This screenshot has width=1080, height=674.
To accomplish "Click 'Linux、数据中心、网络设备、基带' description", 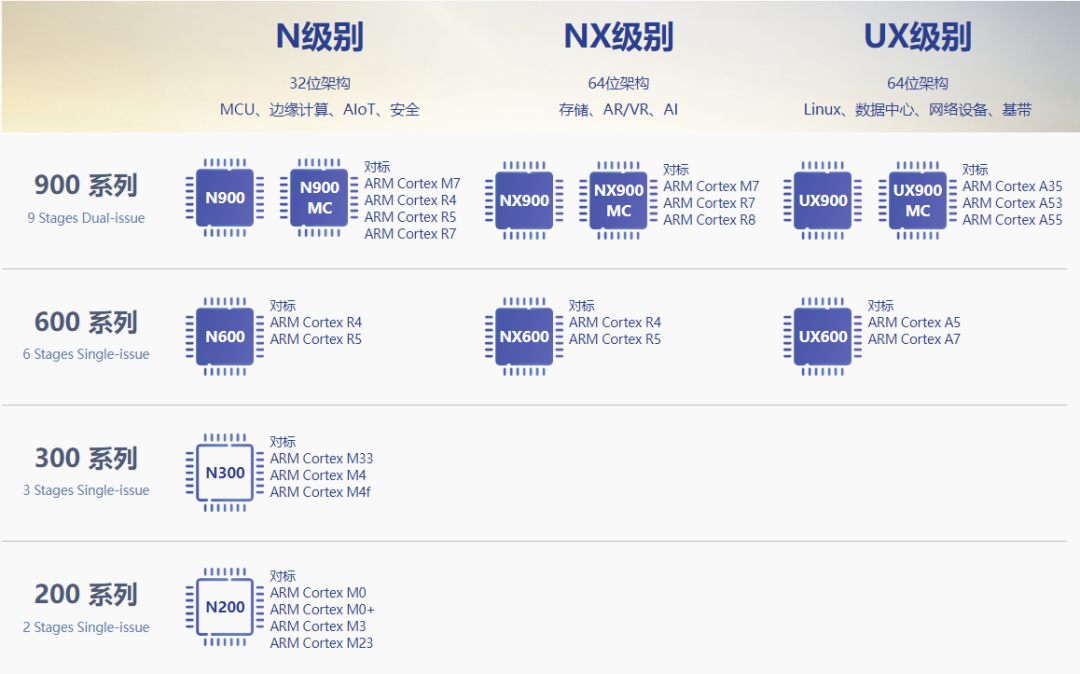I will [917, 109].
